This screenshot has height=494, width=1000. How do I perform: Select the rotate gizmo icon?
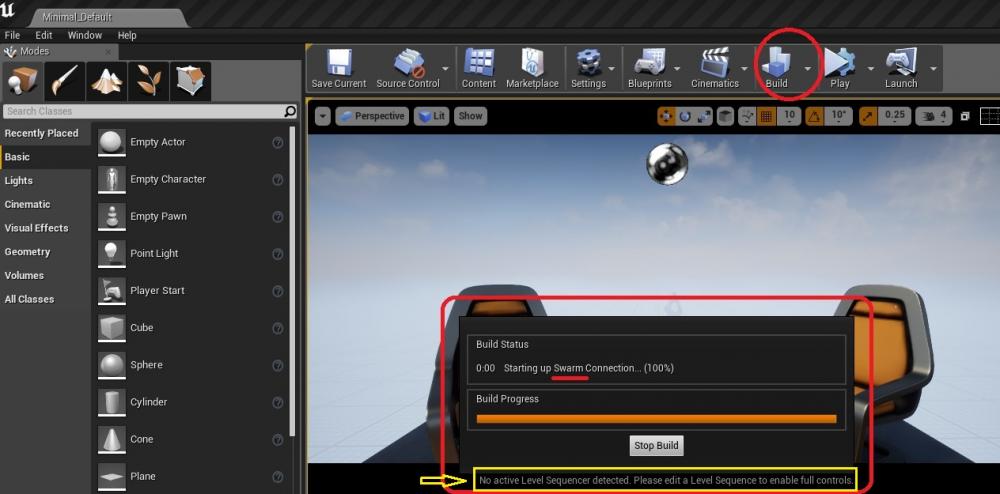[x=685, y=116]
